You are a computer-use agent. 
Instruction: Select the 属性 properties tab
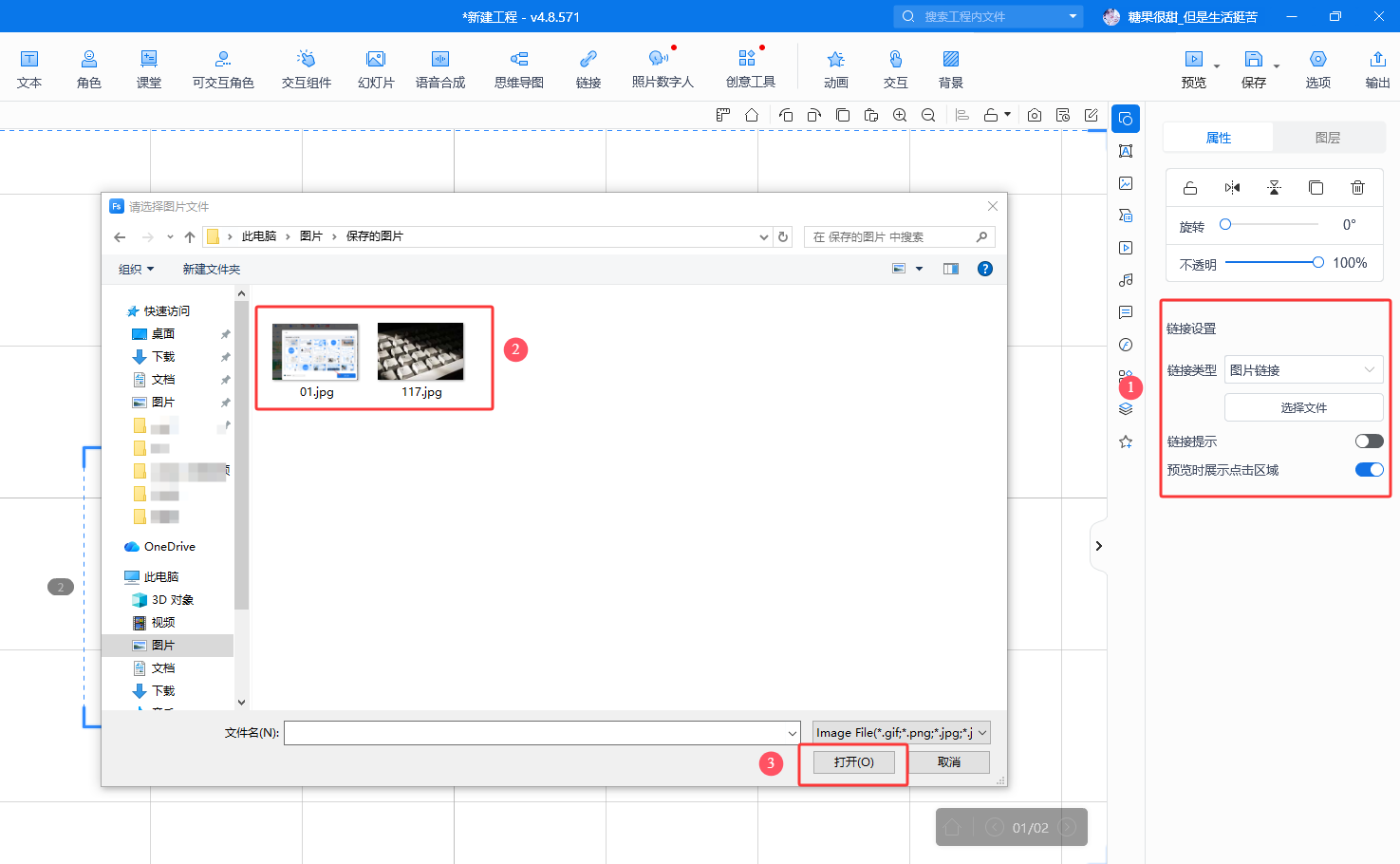click(1218, 138)
